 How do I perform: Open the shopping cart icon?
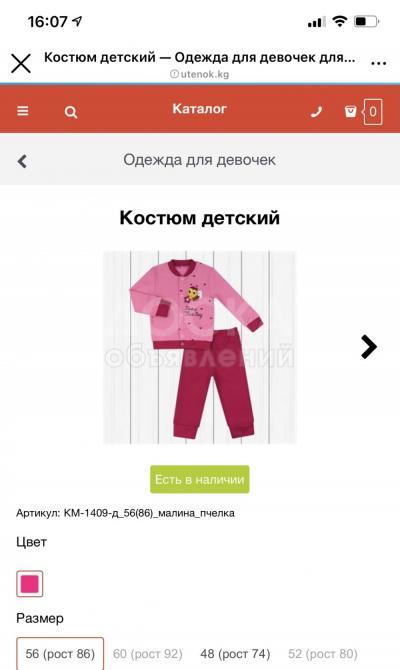pos(350,112)
